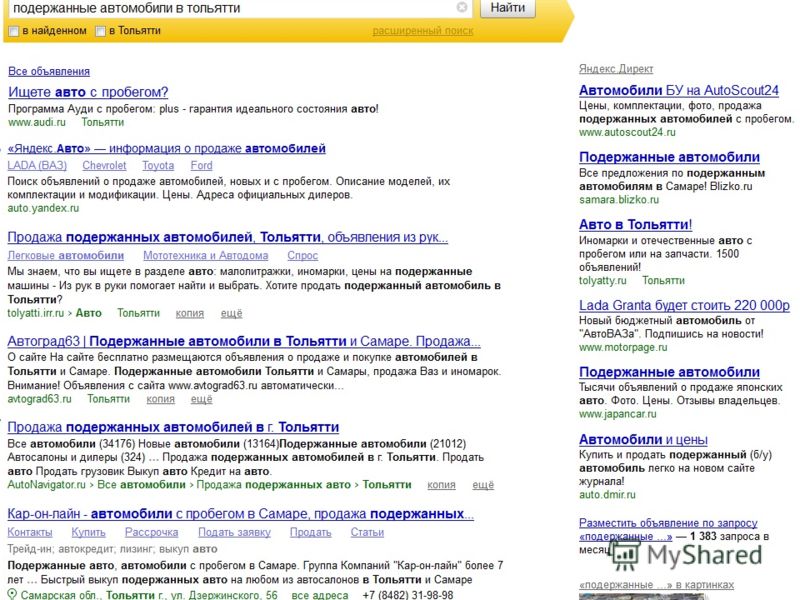
Task: Open the Рассрочка sublink
Action: tap(152, 532)
